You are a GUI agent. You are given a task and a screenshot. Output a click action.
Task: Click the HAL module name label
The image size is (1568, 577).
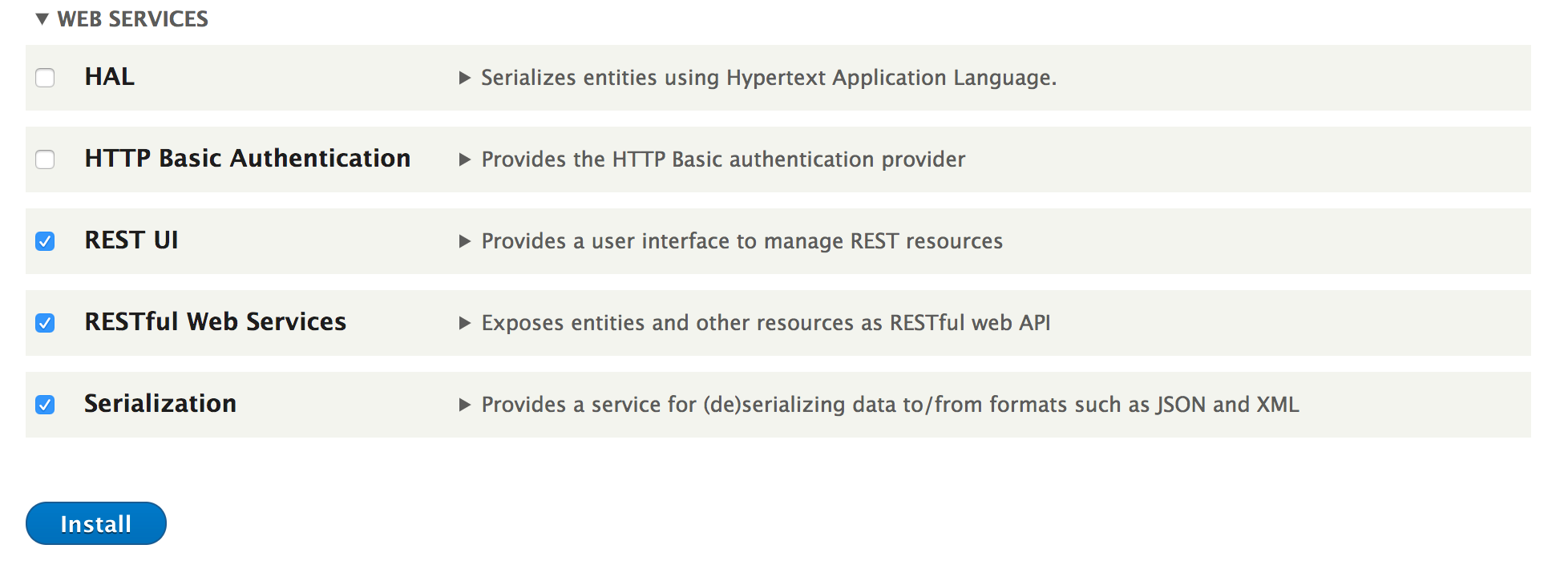click(110, 77)
